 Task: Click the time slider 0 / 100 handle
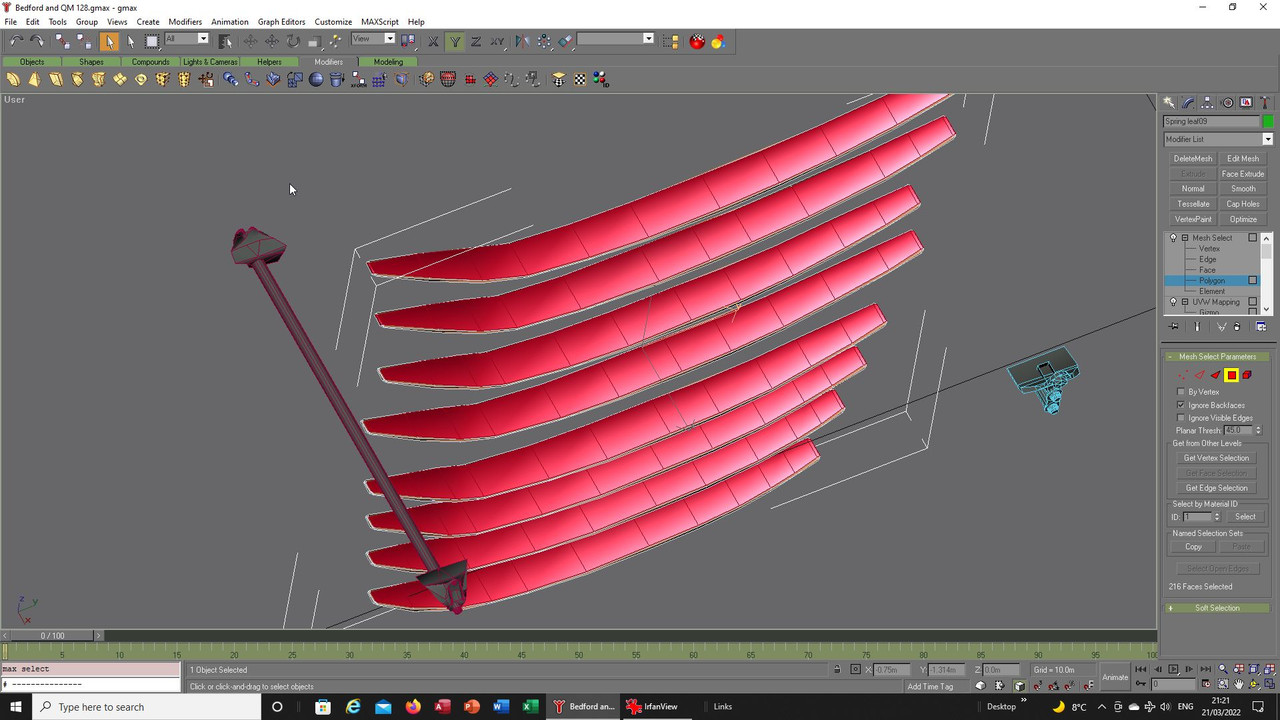point(51,636)
